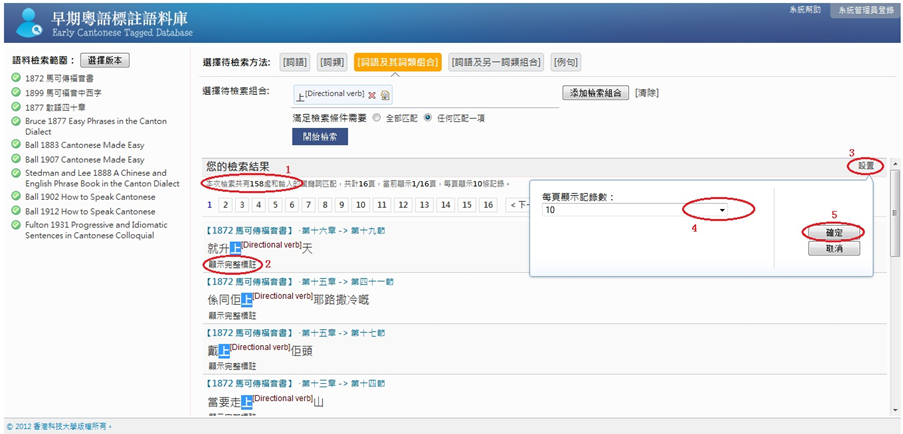The height and width of the screenshot is (434, 903).
Task: Select the 全部匹配 radio option
Action: tap(377, 117)
